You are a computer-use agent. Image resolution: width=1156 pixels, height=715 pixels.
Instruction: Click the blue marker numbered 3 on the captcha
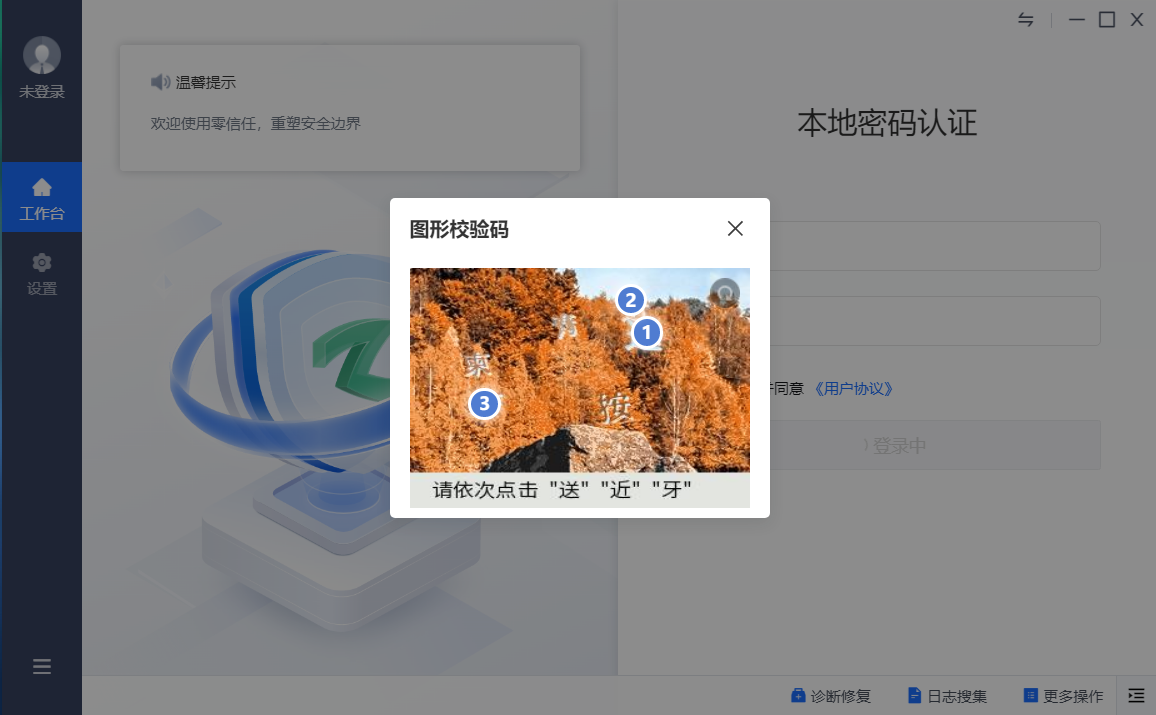(x=484, y=404)
